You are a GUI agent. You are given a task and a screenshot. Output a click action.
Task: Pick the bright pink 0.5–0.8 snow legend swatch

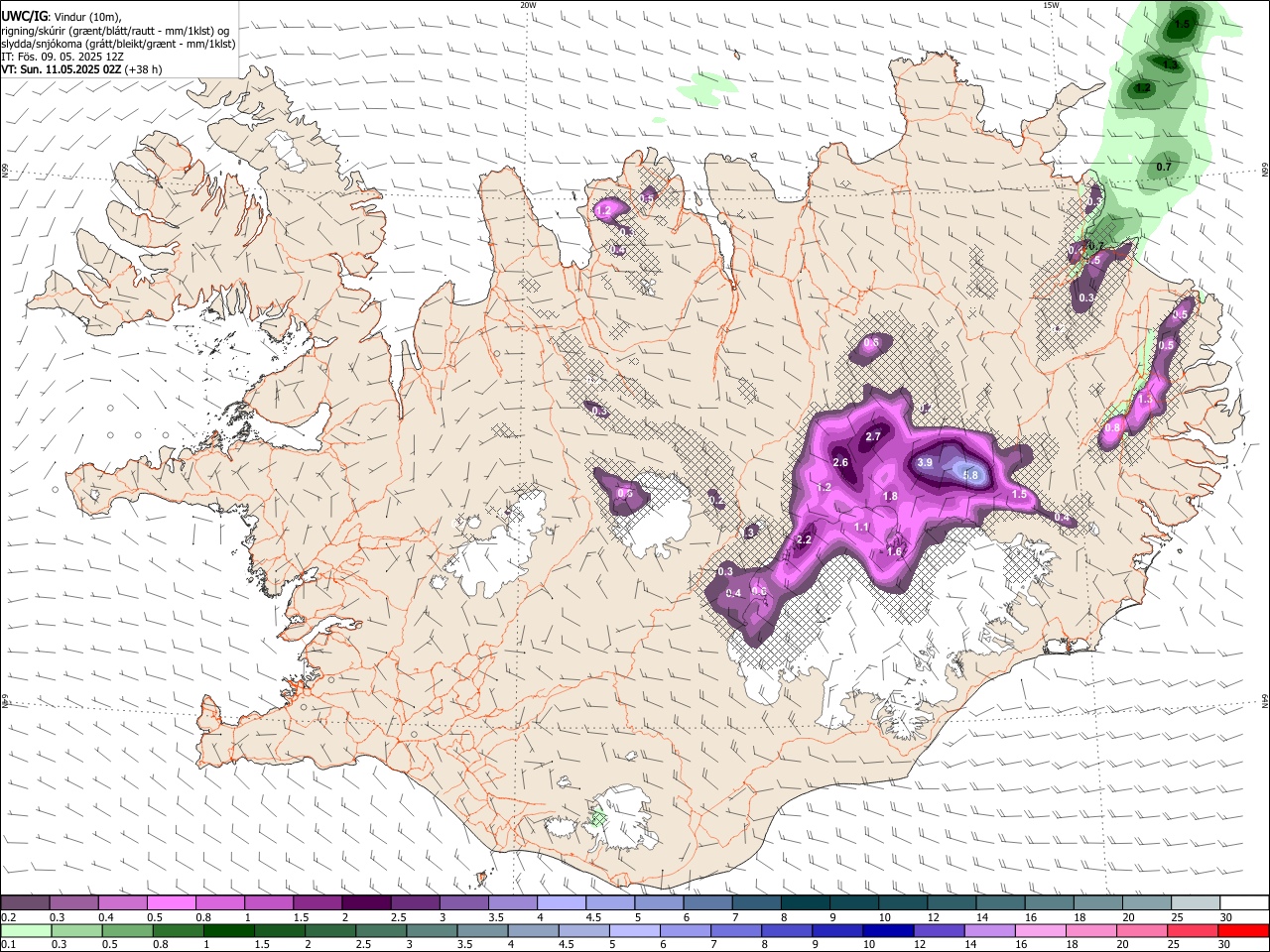(172, 903)
